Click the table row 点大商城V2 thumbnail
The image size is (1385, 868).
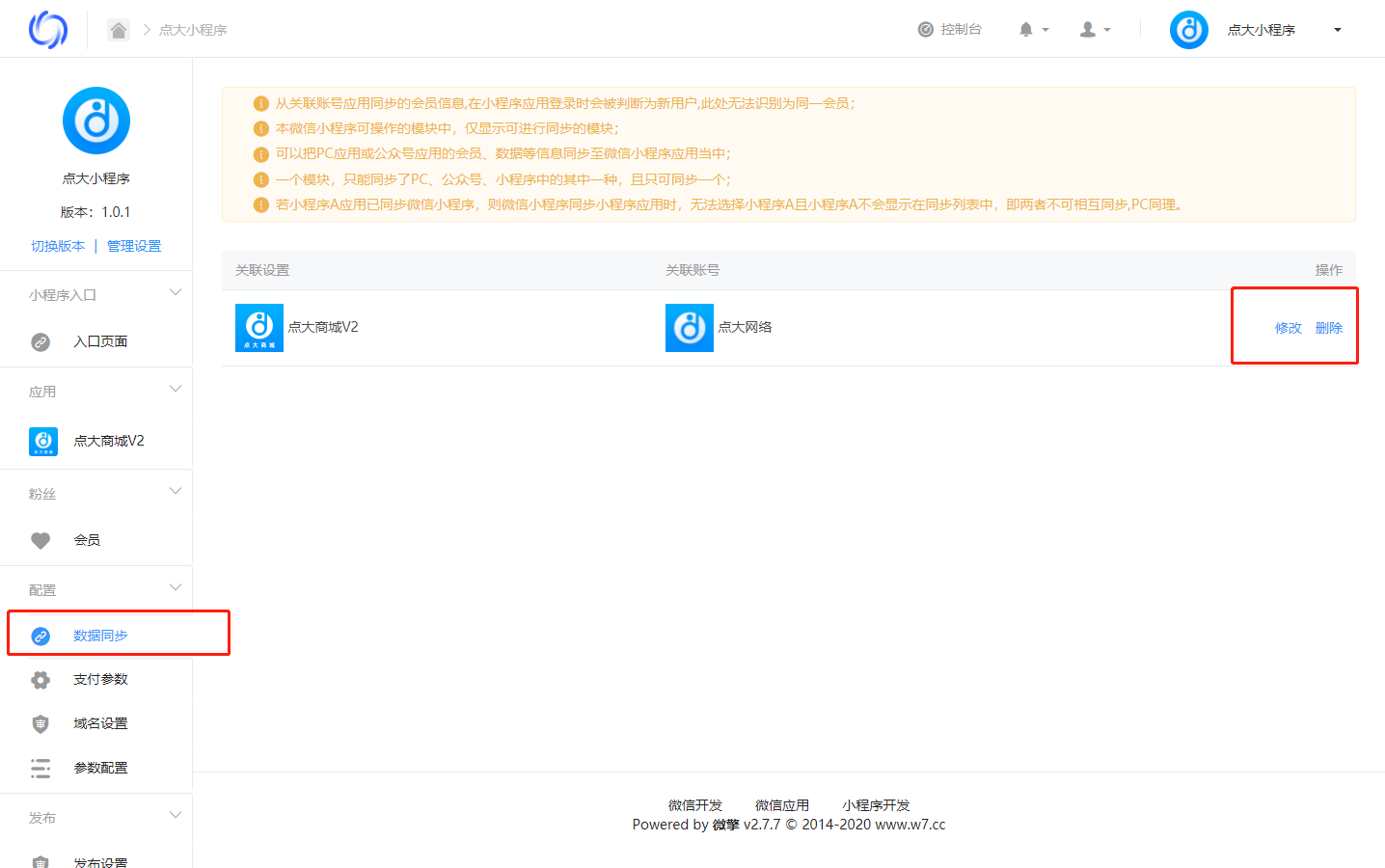(x=259, y=328)
